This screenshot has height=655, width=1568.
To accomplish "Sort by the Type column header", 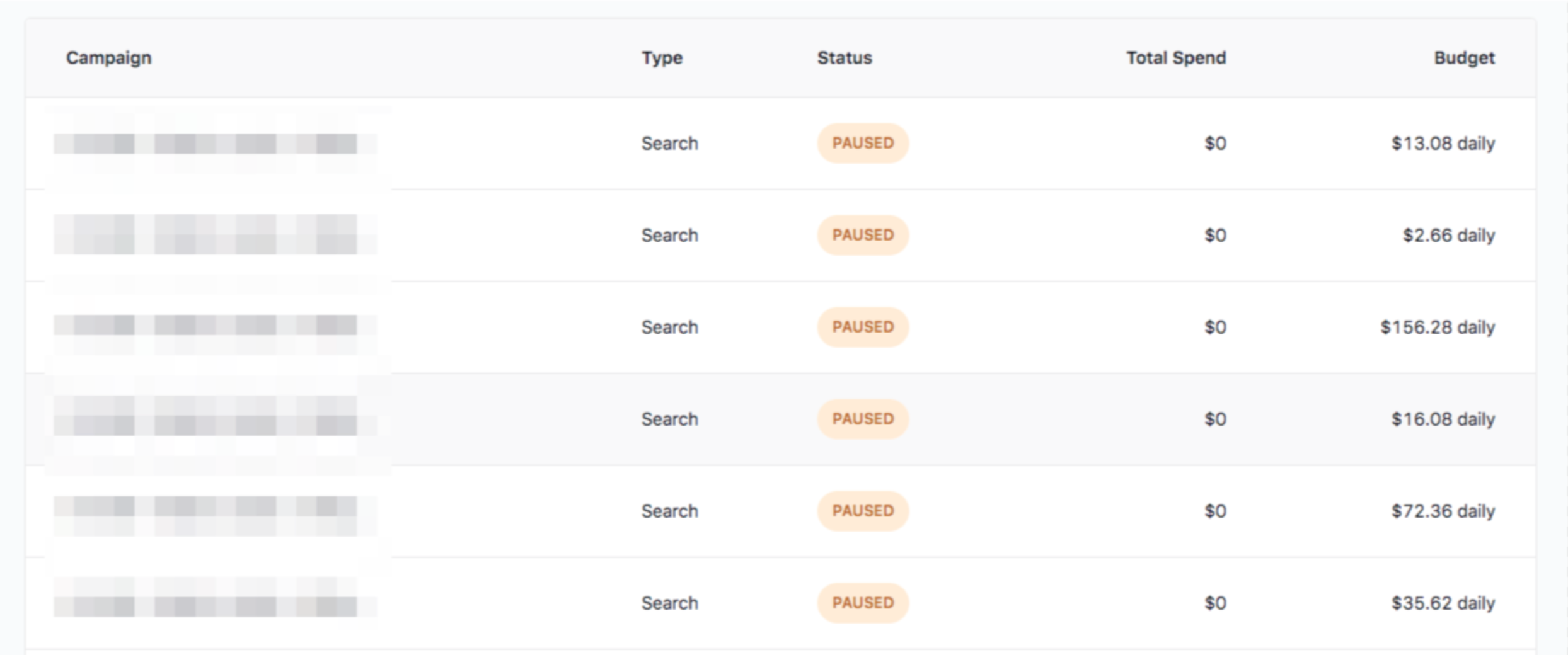I will (662, 58).
